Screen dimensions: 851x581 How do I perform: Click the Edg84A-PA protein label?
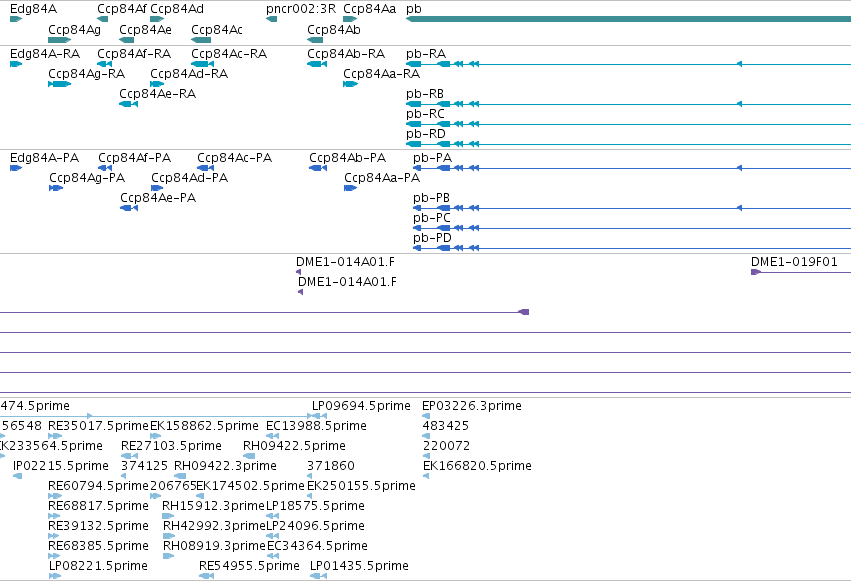point(45,158)
